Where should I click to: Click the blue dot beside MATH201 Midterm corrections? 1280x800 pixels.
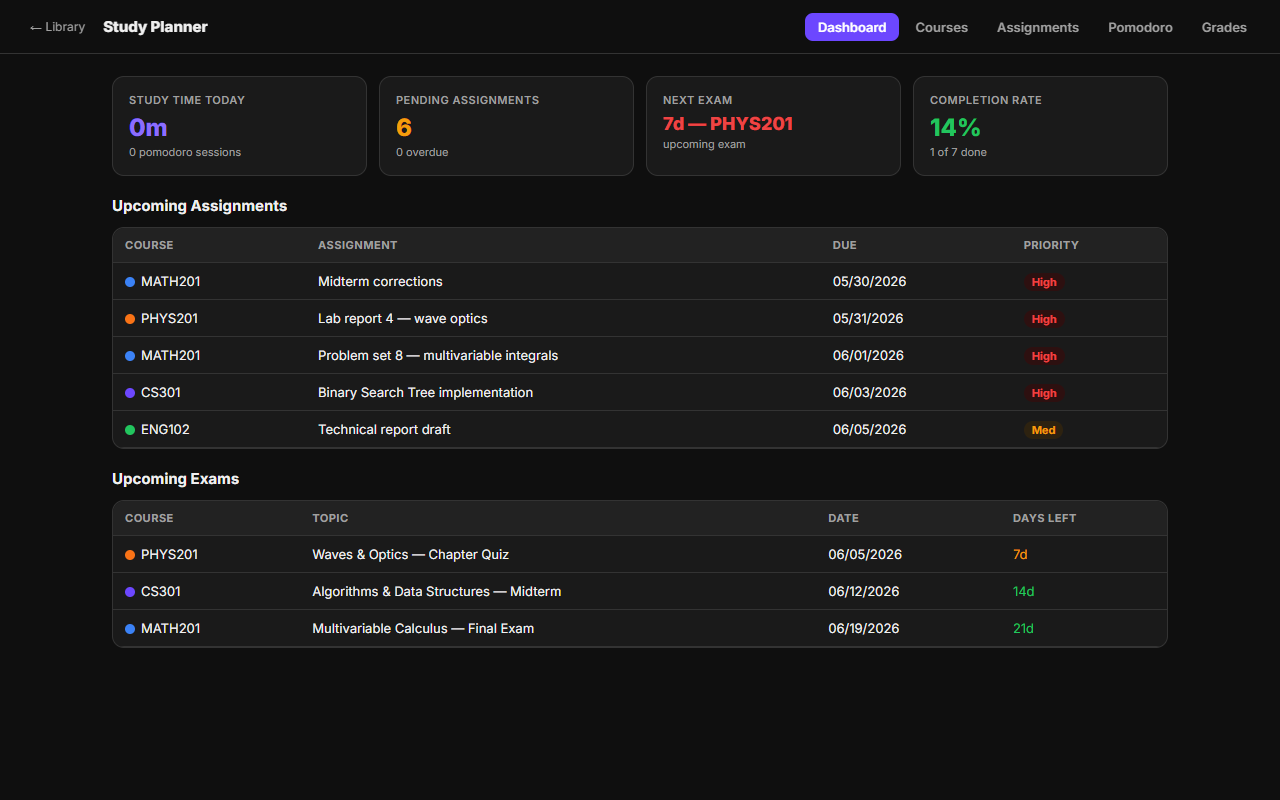[x=130, y=282]
